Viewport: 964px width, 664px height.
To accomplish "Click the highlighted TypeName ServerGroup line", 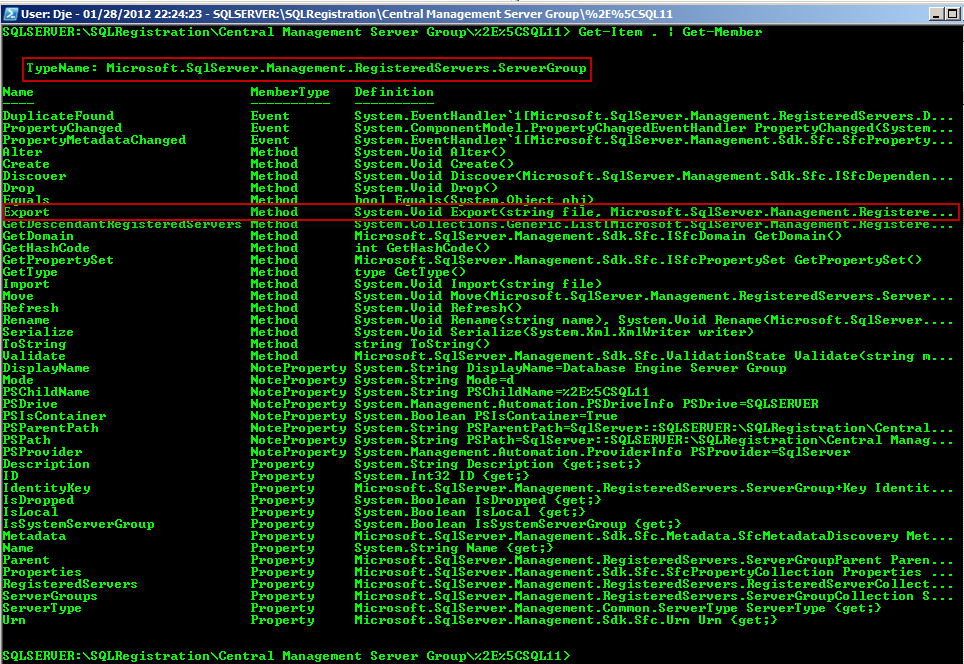I will coord(306,68).
